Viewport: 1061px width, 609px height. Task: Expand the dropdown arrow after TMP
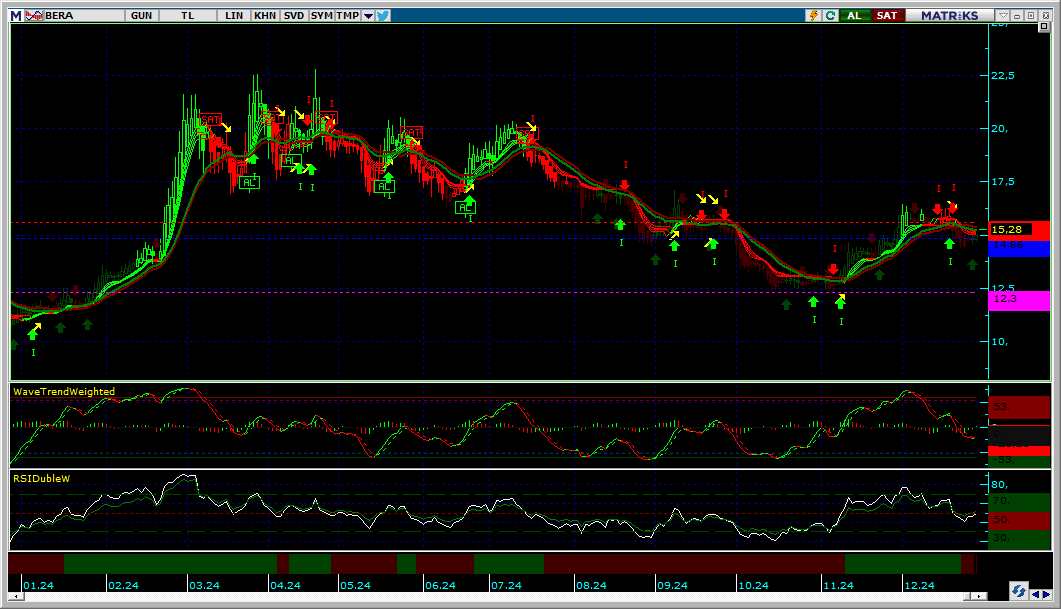click(368, 16)
